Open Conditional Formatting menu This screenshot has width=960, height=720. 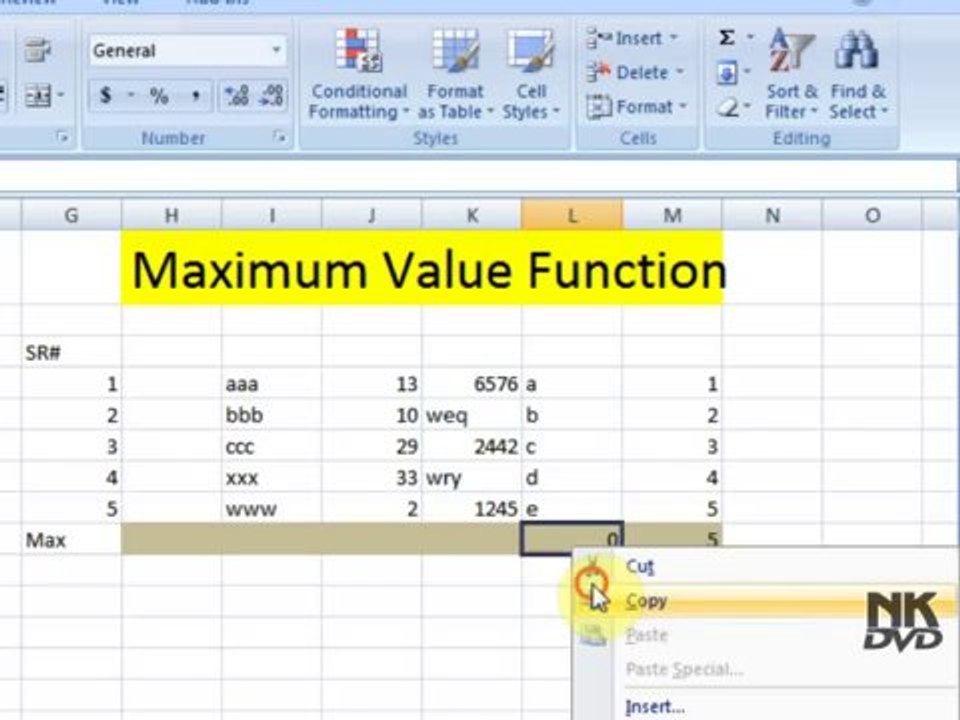[359, 75]
